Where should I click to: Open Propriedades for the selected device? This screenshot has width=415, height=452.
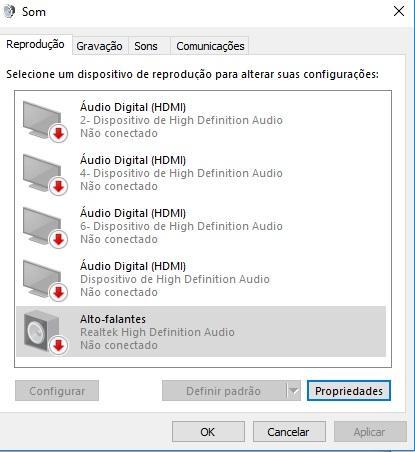(349, 391)
